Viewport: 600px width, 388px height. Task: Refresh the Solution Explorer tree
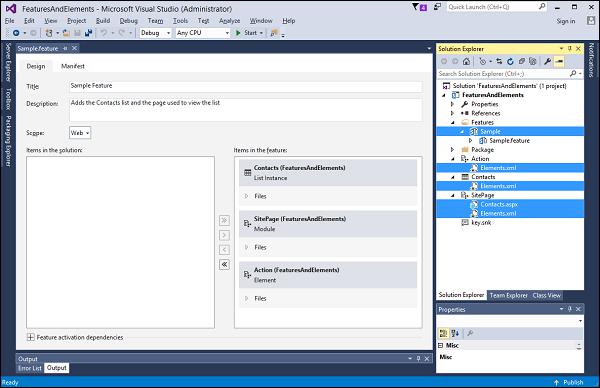pos(510,61)
